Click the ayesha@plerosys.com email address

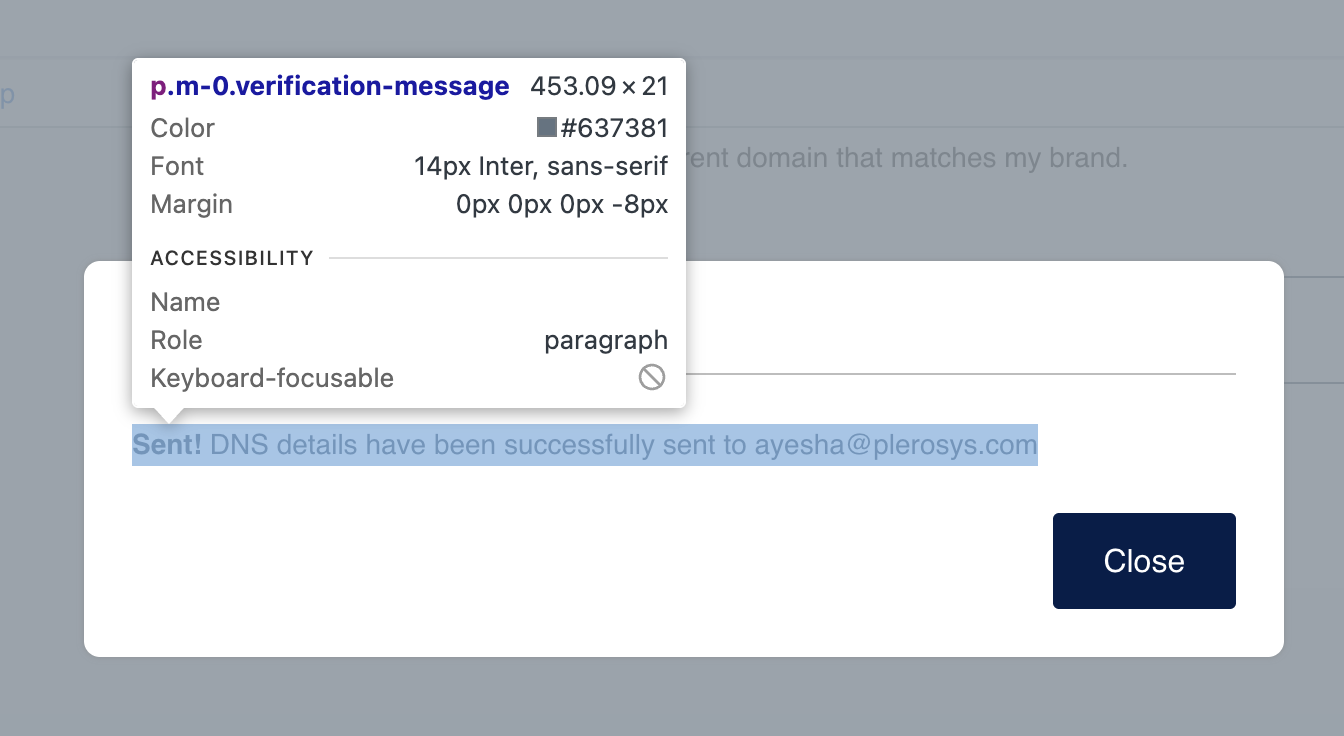pyautogui.click(x=895, y=444)
